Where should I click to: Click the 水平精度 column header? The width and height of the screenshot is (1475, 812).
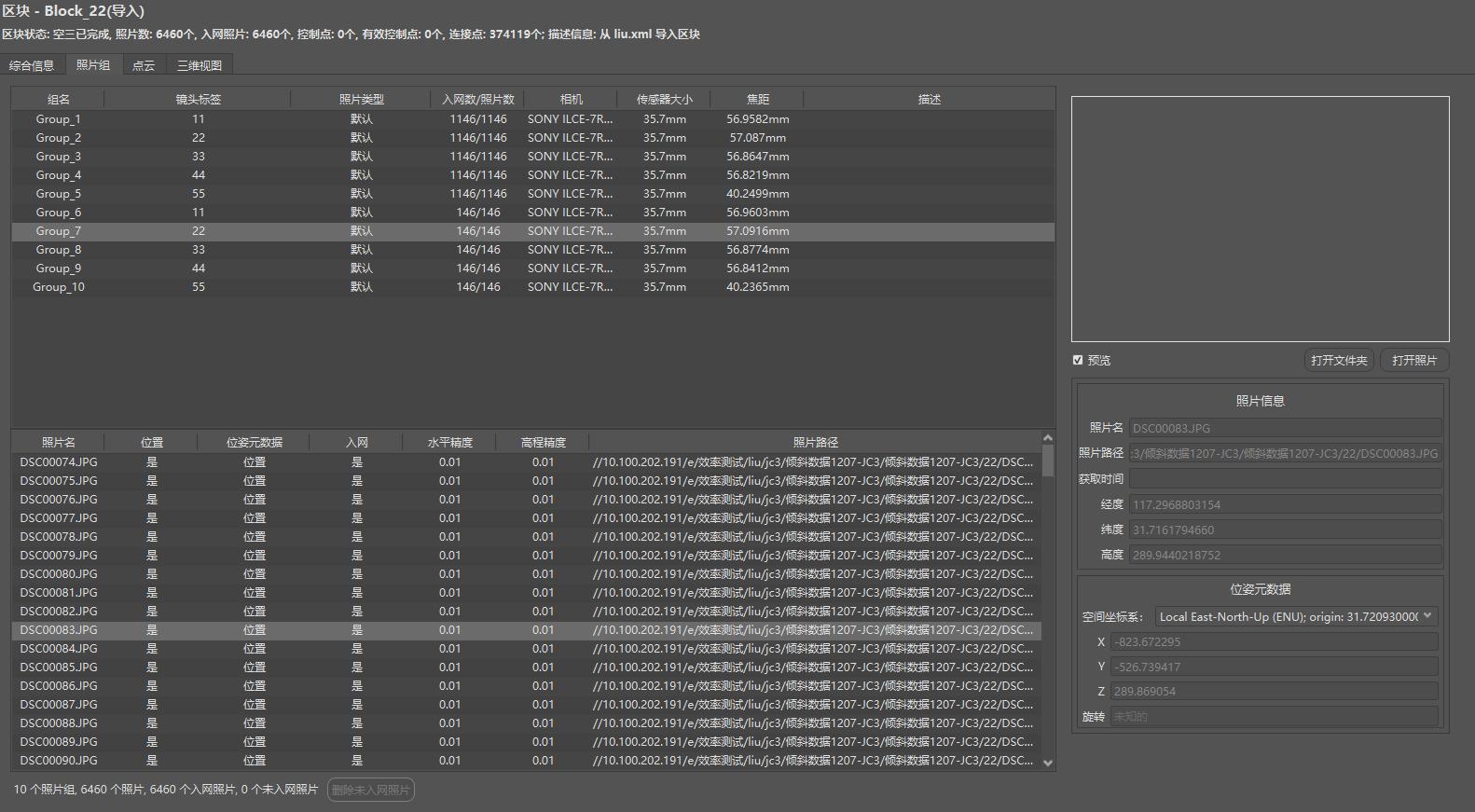pos(449,442)
